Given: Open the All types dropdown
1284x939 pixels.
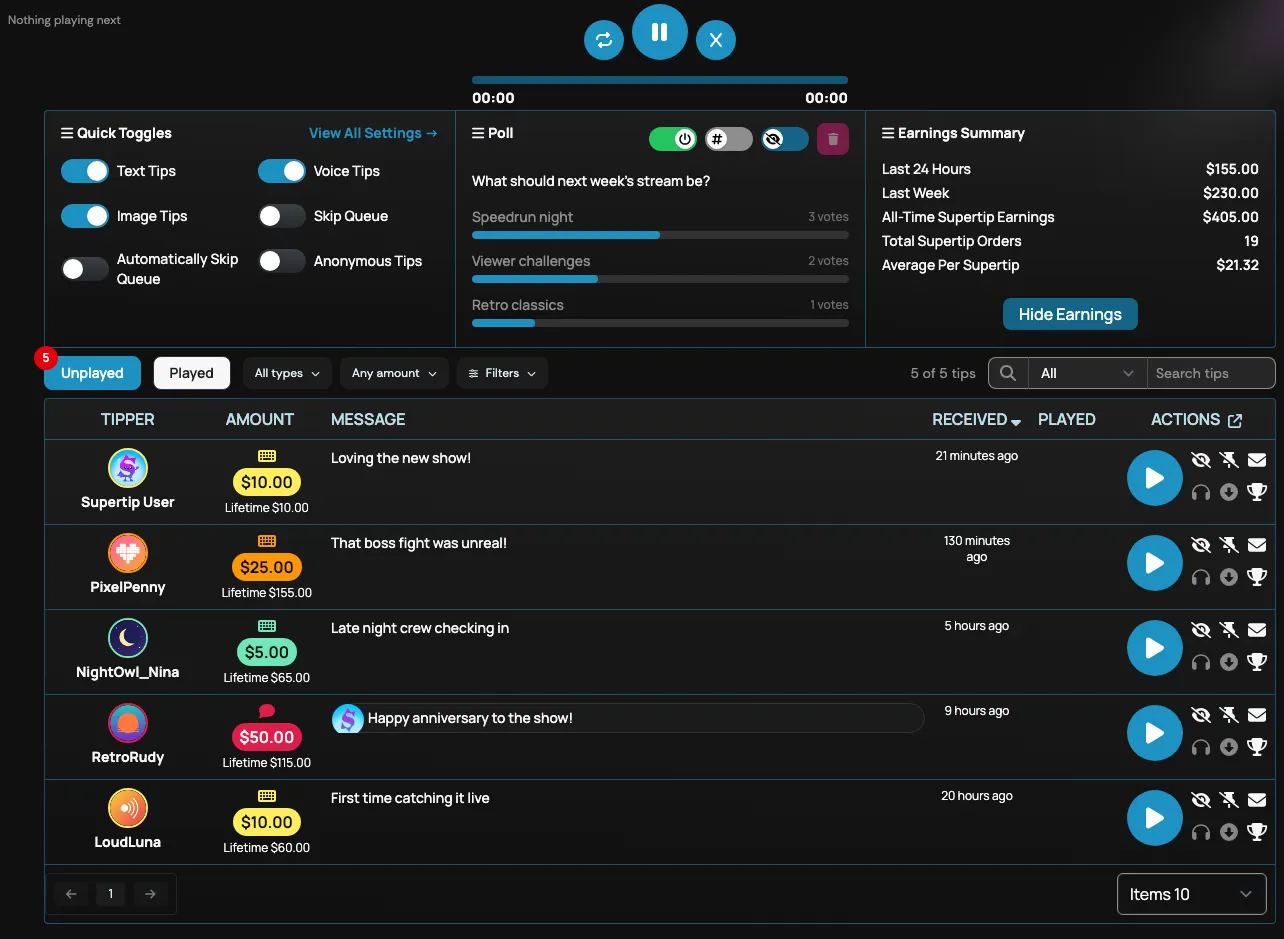Looking at the screenshot, I should (x=288, y=373).
